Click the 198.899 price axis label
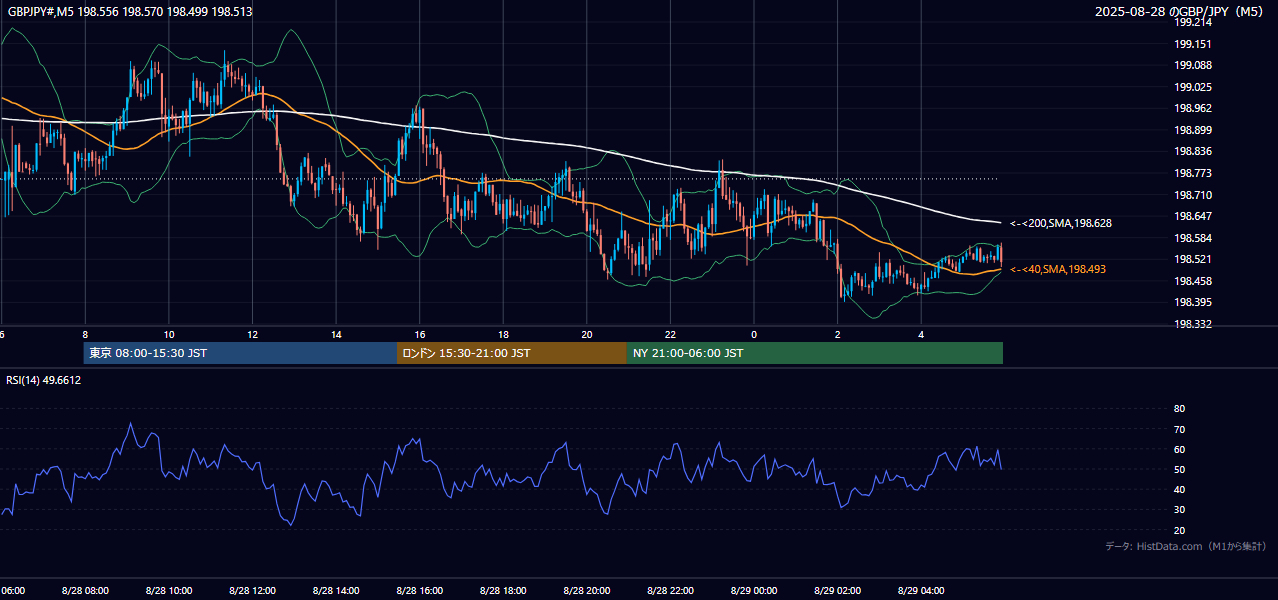1278x600 pixels. coord(1193,130)
